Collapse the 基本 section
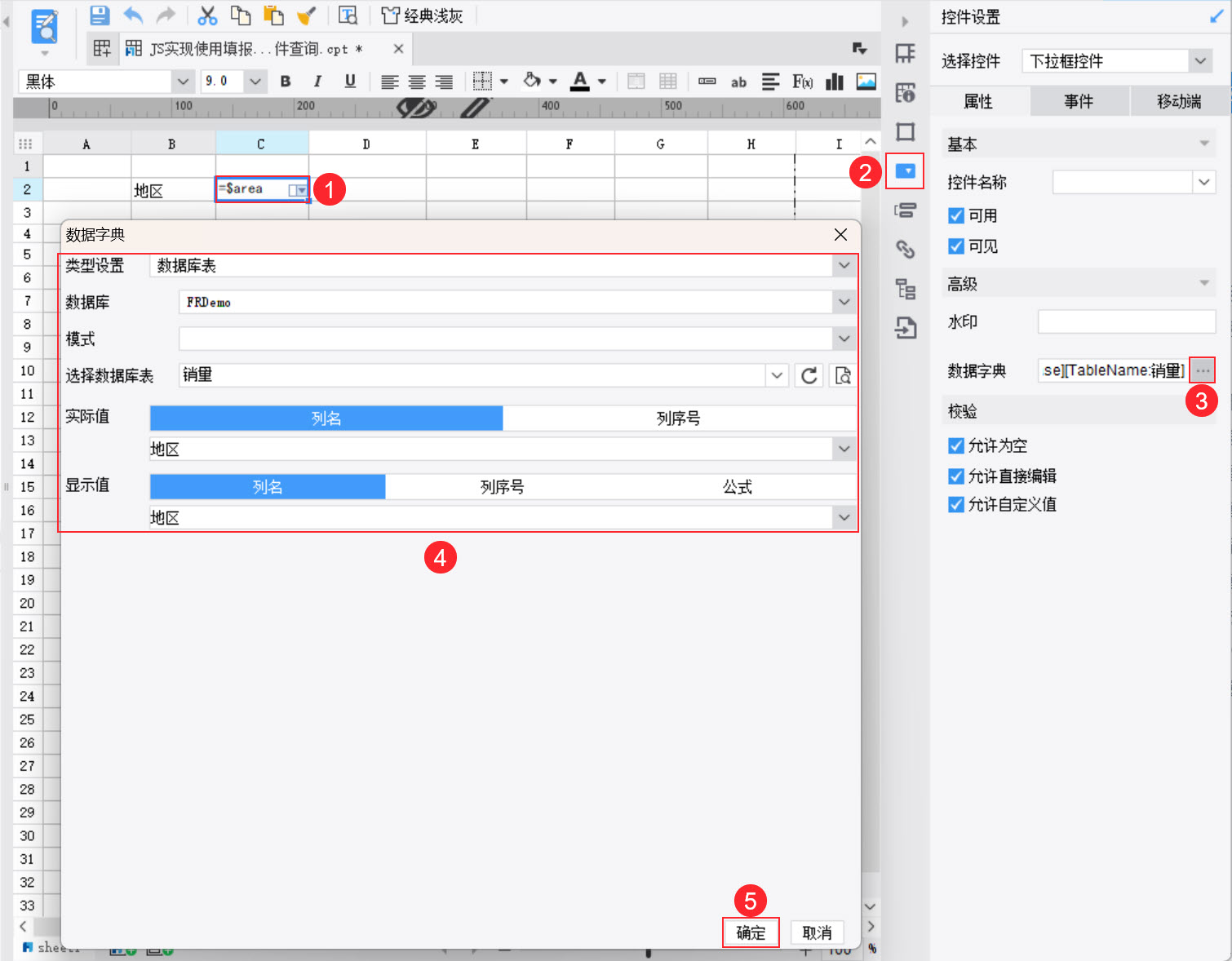1232x961 pixels. point(1204,144)
